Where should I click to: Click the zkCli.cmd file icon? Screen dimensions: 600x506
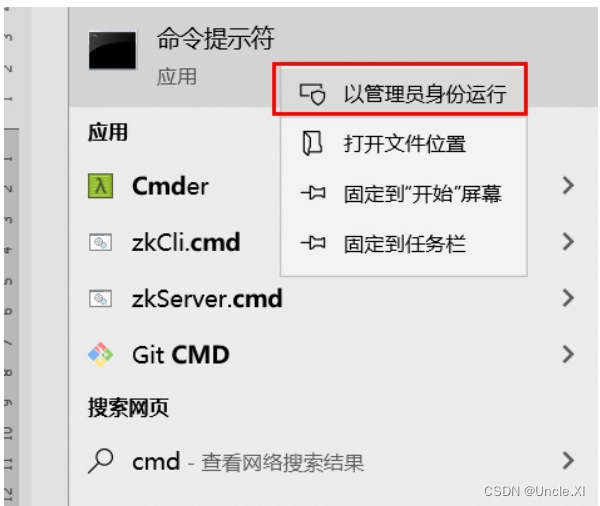coord(100,242)
